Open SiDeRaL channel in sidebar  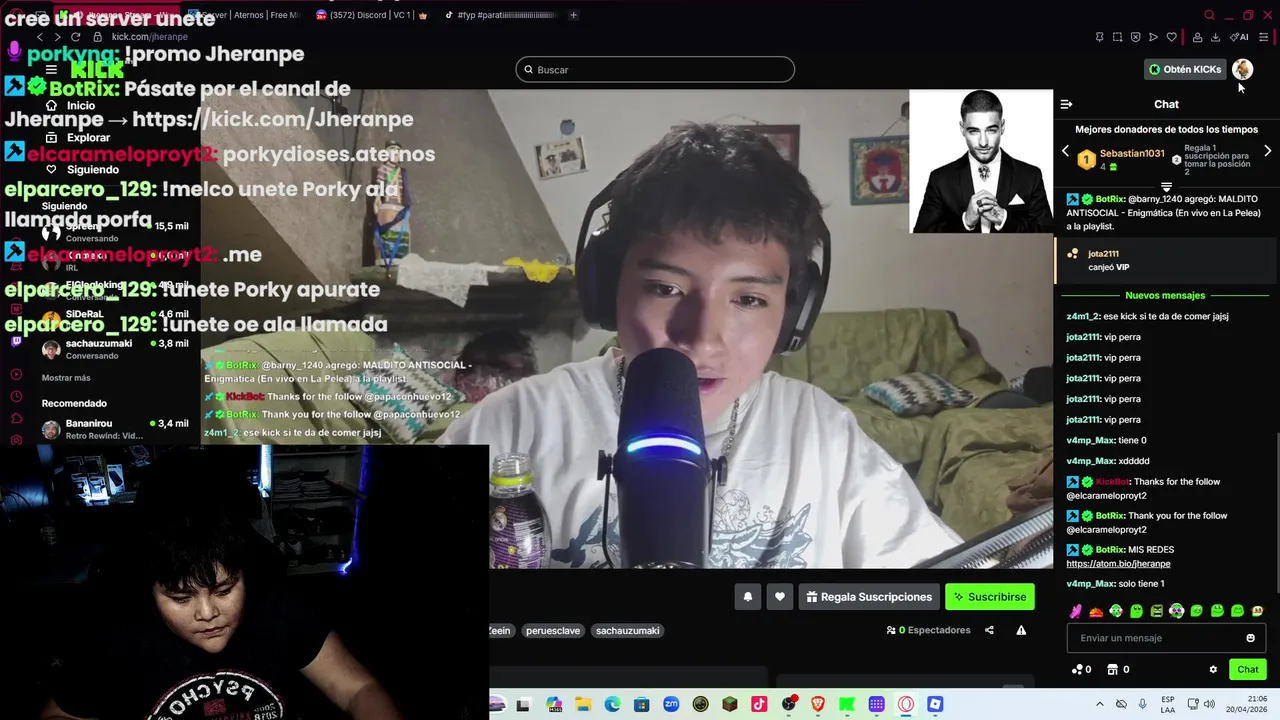click(115, 319)
